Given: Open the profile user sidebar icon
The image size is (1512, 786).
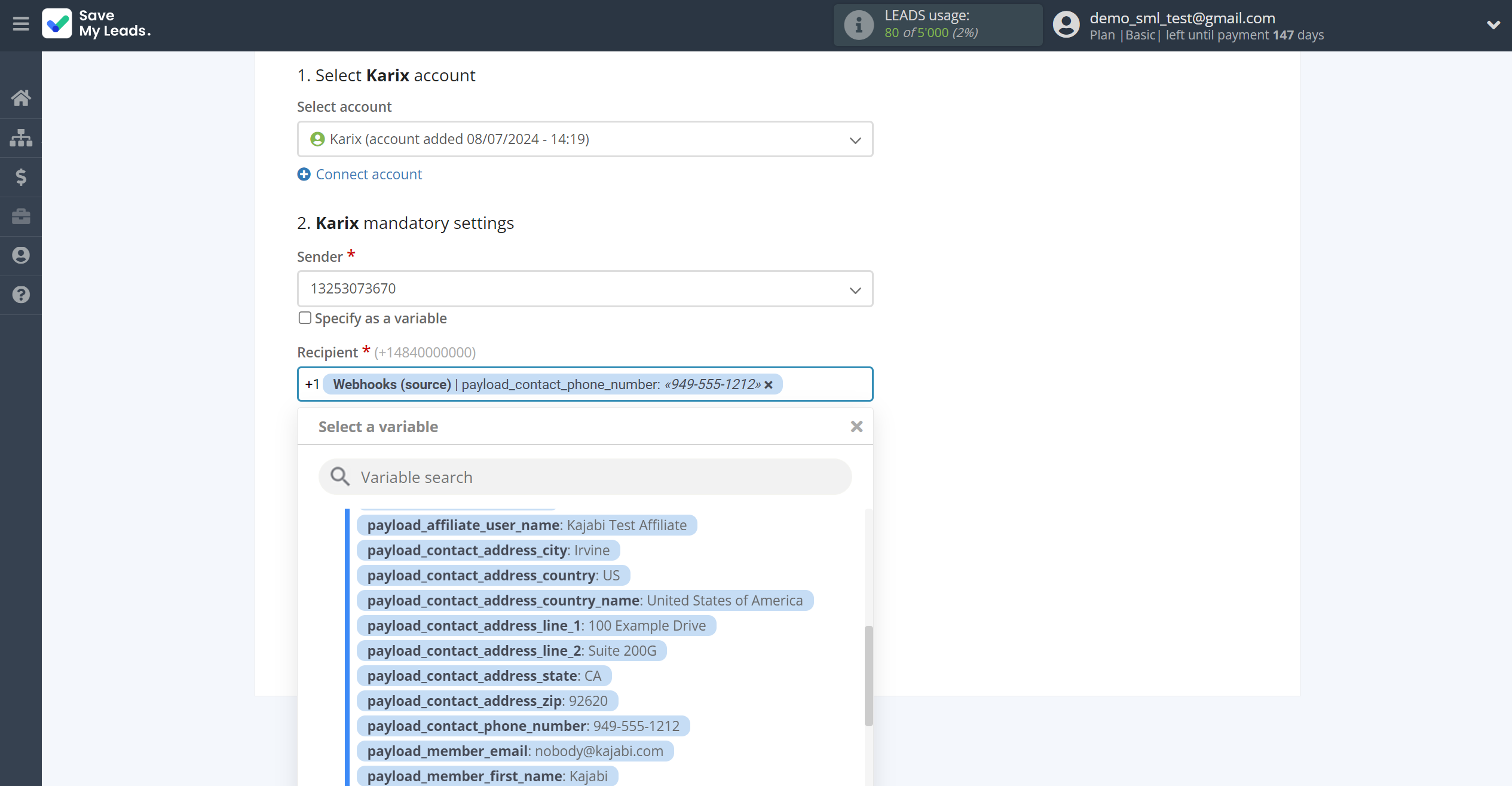Looking at the screenshot, I should [x=21, y=256].
